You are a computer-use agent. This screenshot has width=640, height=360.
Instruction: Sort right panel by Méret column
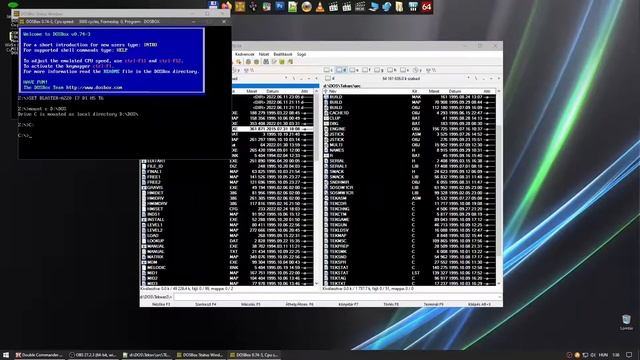click(433, 91)
